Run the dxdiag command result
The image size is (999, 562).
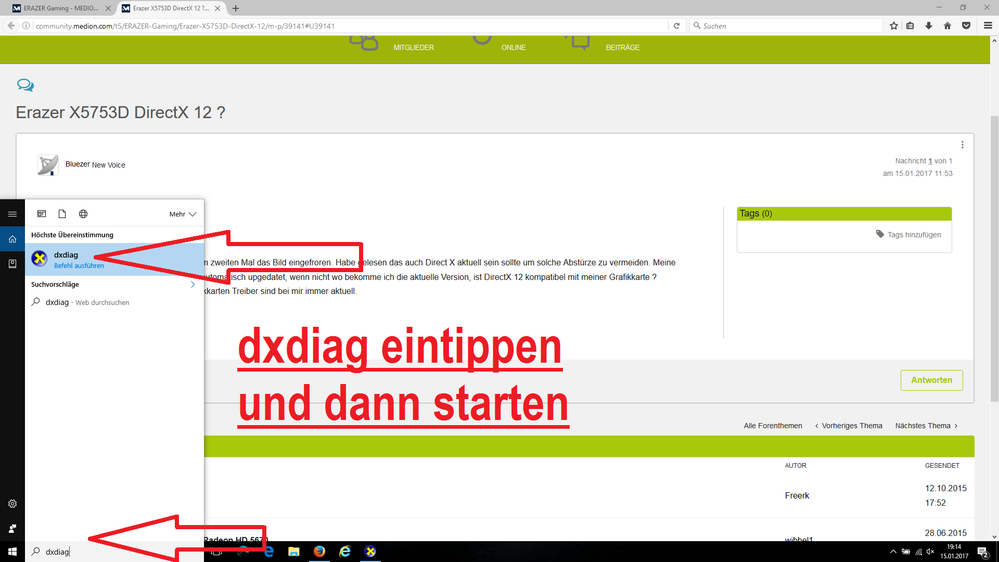(115, 259)
